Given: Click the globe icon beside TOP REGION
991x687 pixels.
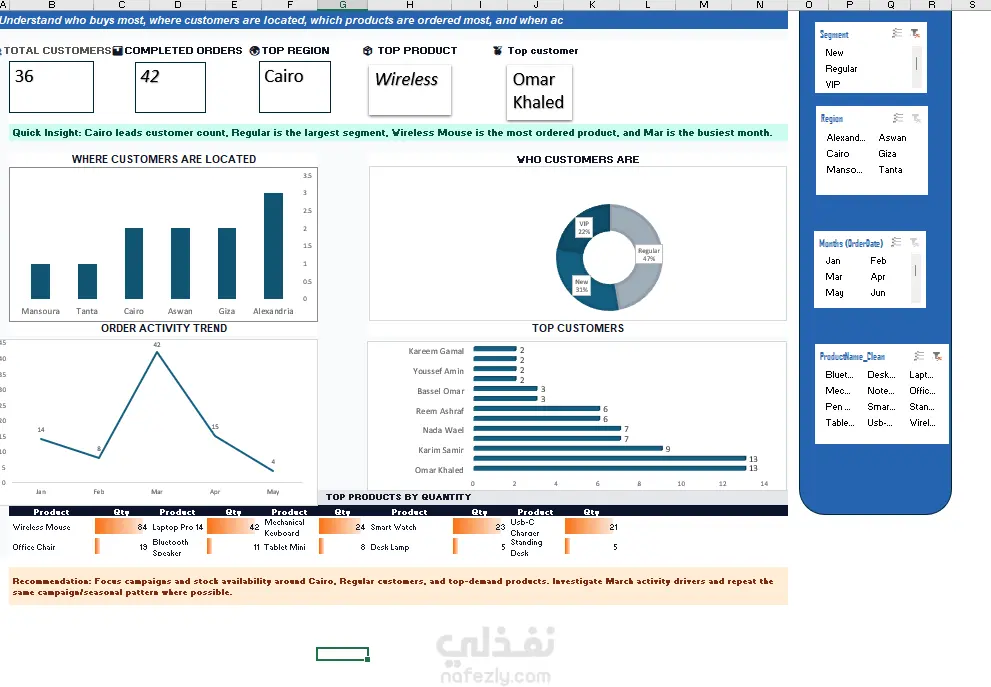Looking at the screenshot, I should pyautogui.click(x=255, y=51).
